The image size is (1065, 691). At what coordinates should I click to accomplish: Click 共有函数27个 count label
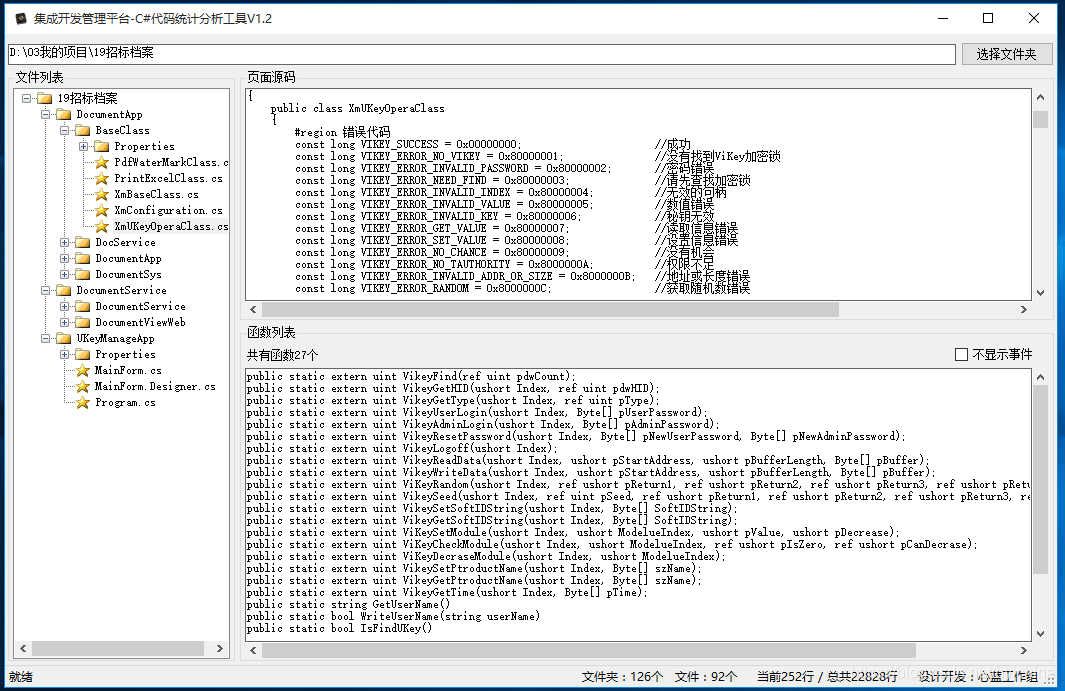(283, 355)
